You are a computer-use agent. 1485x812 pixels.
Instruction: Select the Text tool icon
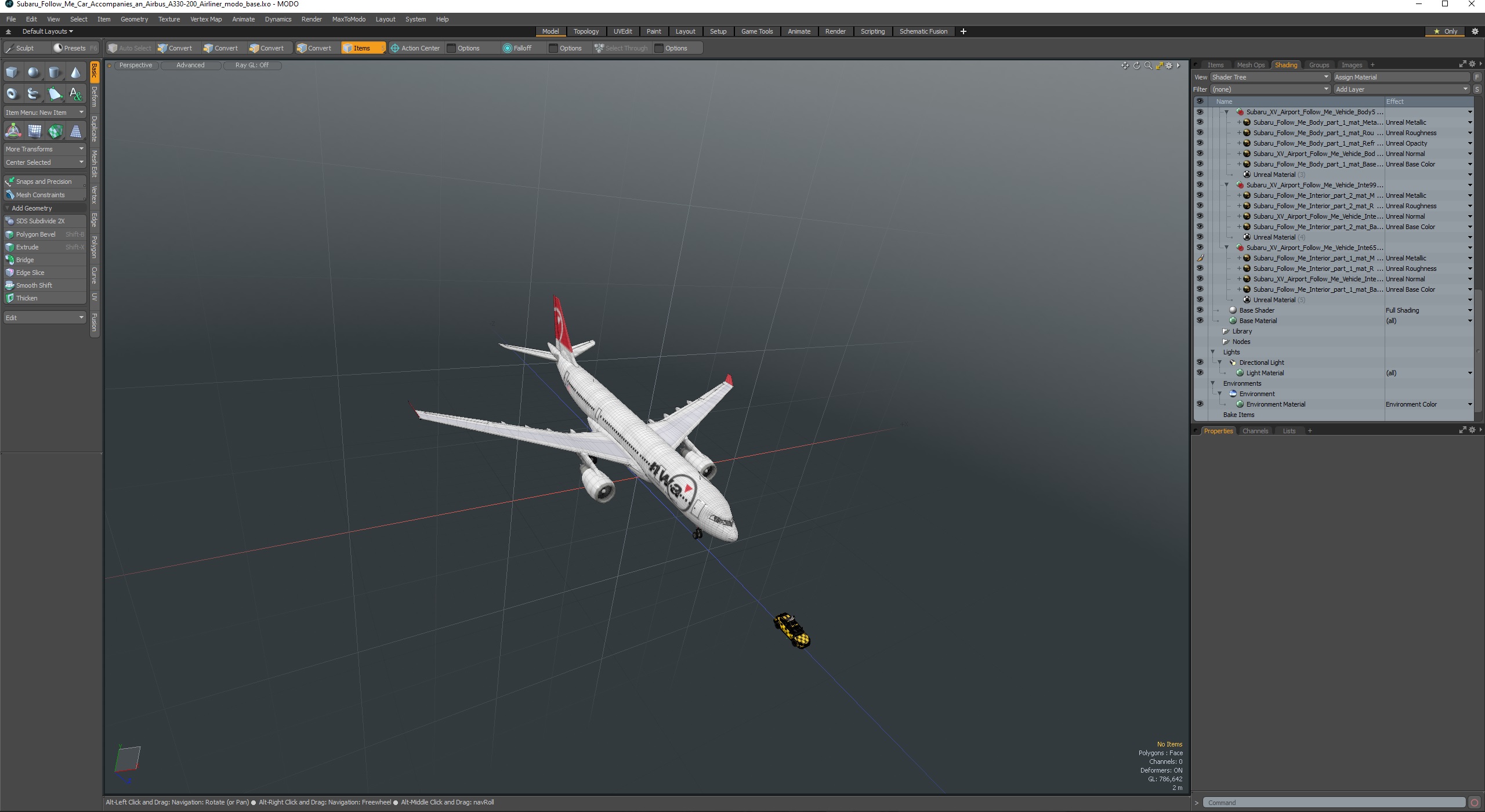75,93
